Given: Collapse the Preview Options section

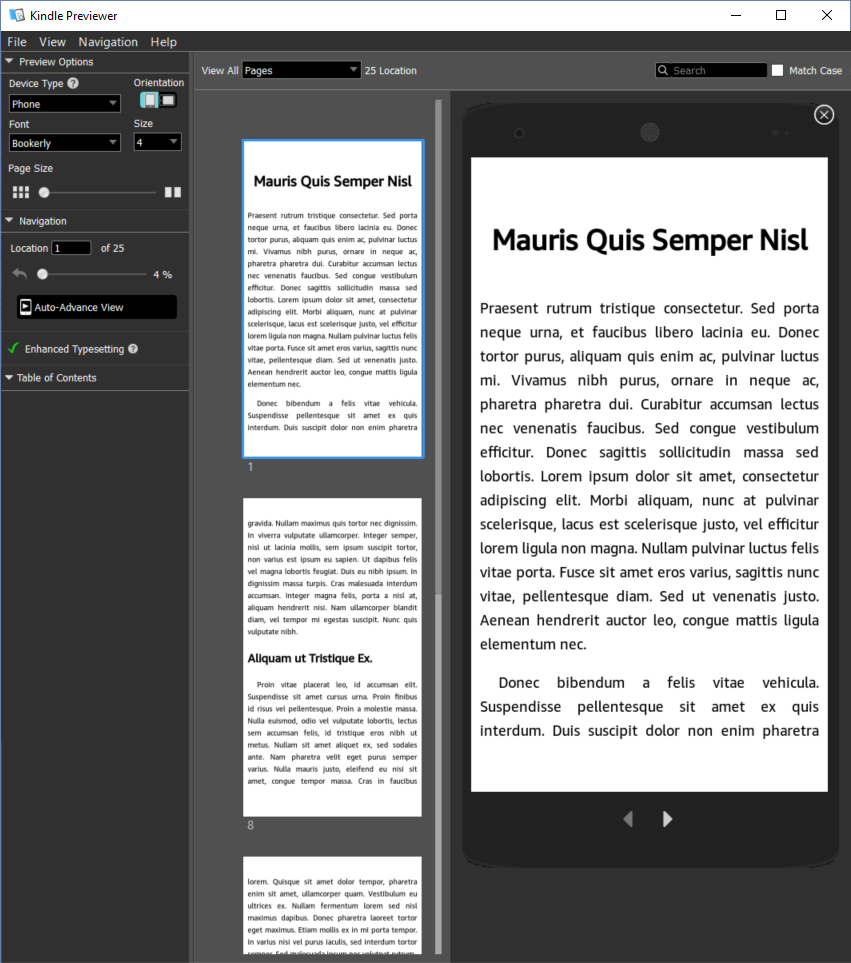Looking at the screenshot, I should pyautogui.click(x=10, y=62).
